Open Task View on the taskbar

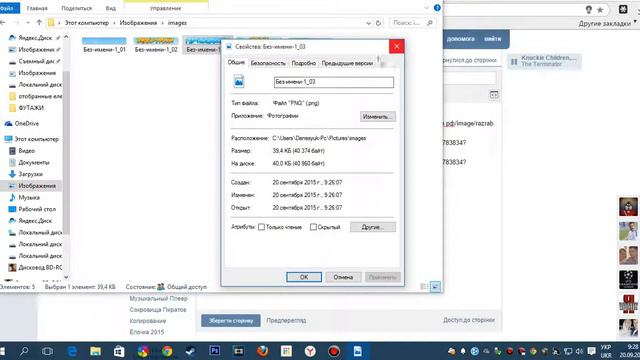pos(48,351)
